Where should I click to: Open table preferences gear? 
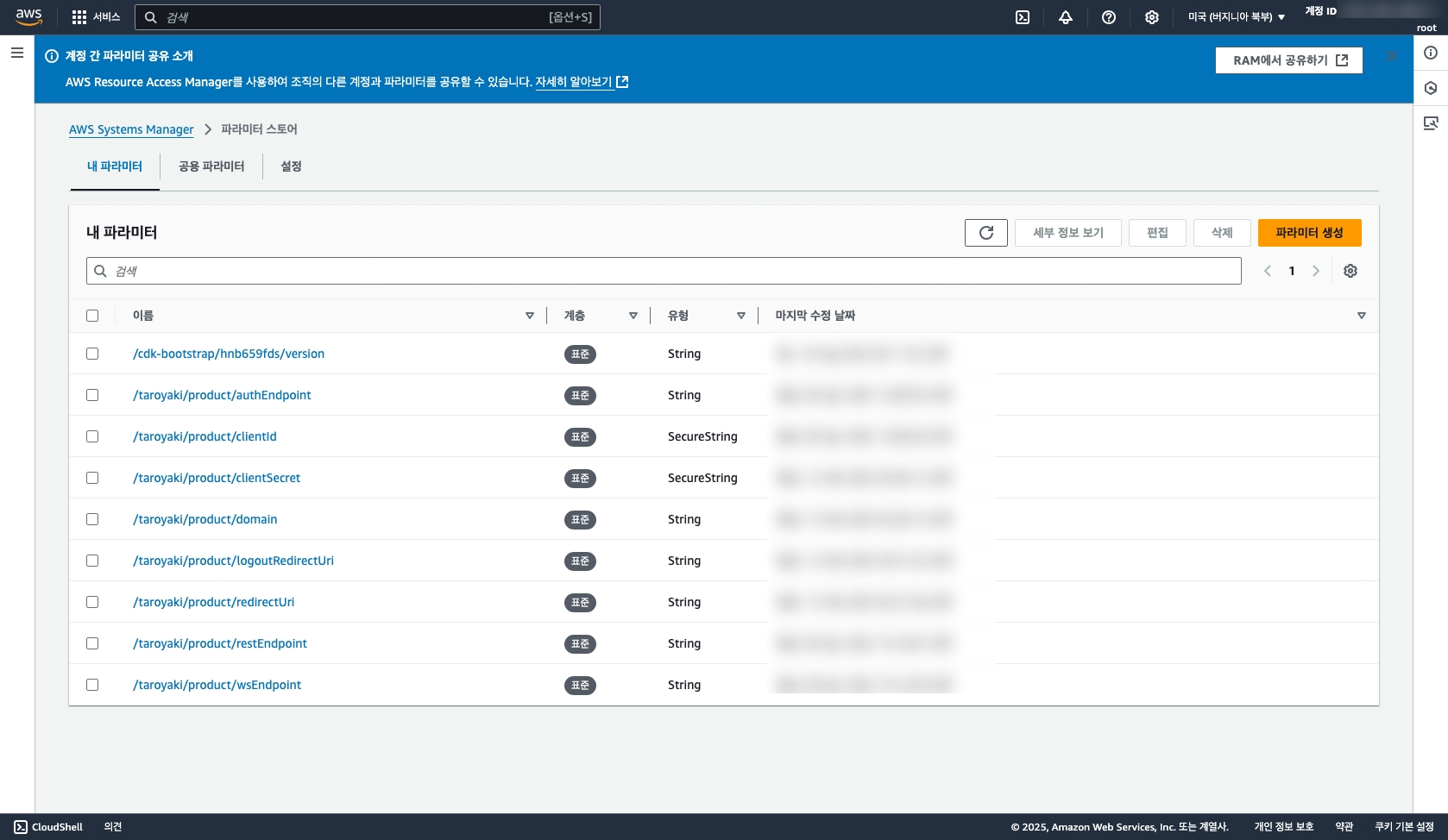pos(1350,271)
